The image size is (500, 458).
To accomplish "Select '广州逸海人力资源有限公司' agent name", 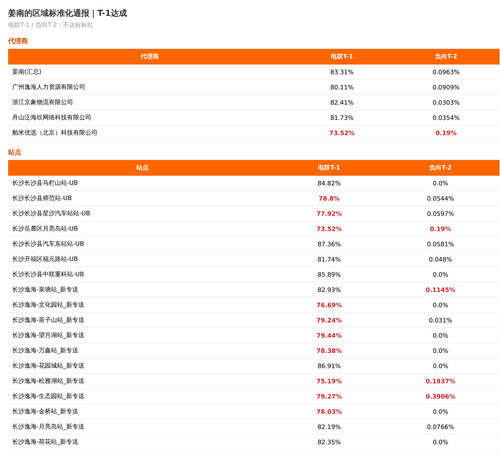I will point(49,87).
